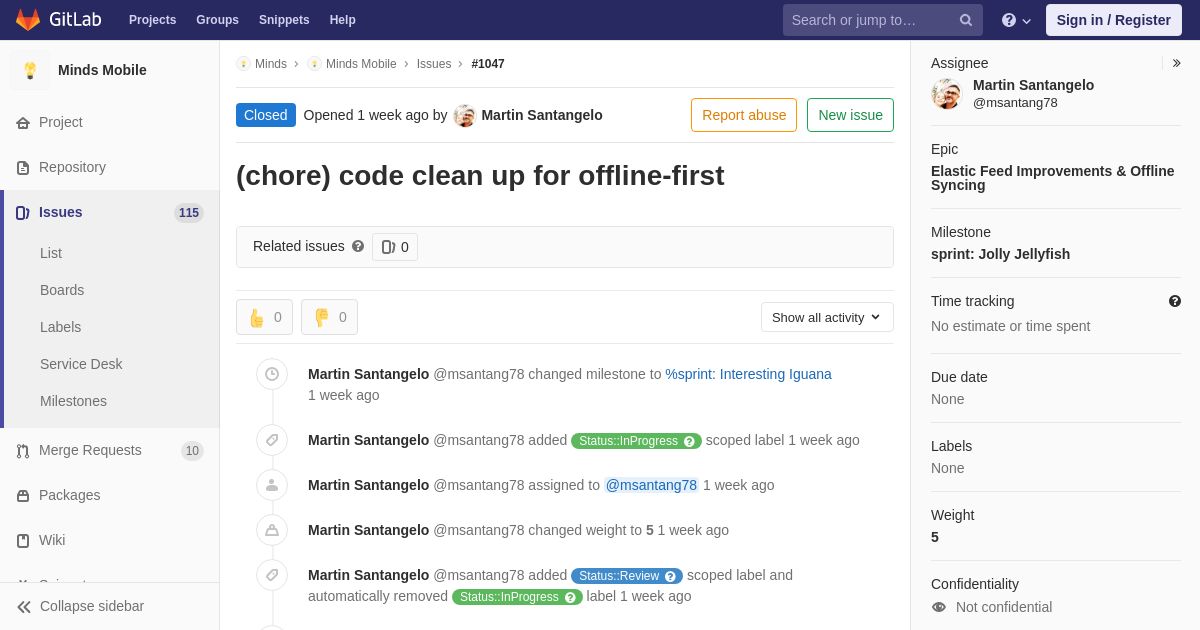Click the Packages icon in sidebar
Viewport: 1200px width, 630px height.
23,496
